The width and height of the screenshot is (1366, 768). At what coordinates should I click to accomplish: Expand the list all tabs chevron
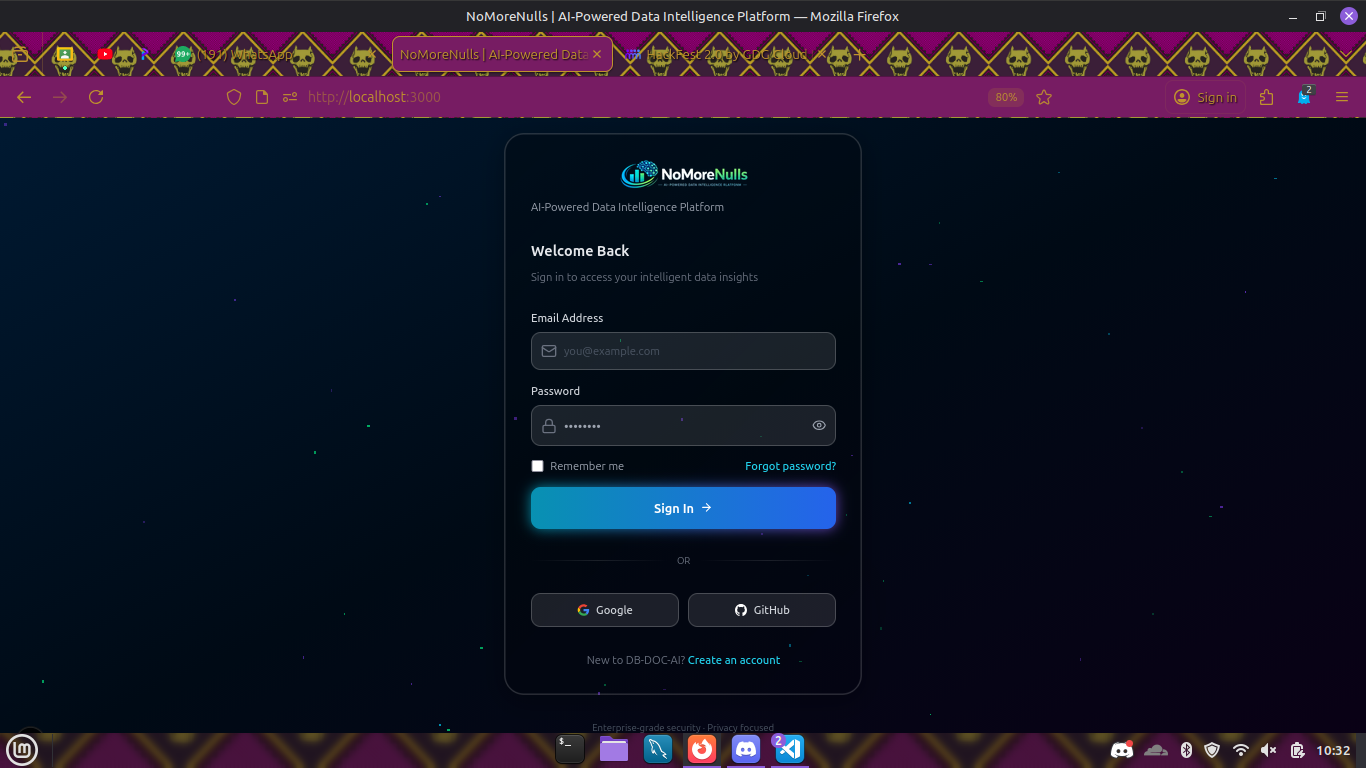1345,55
